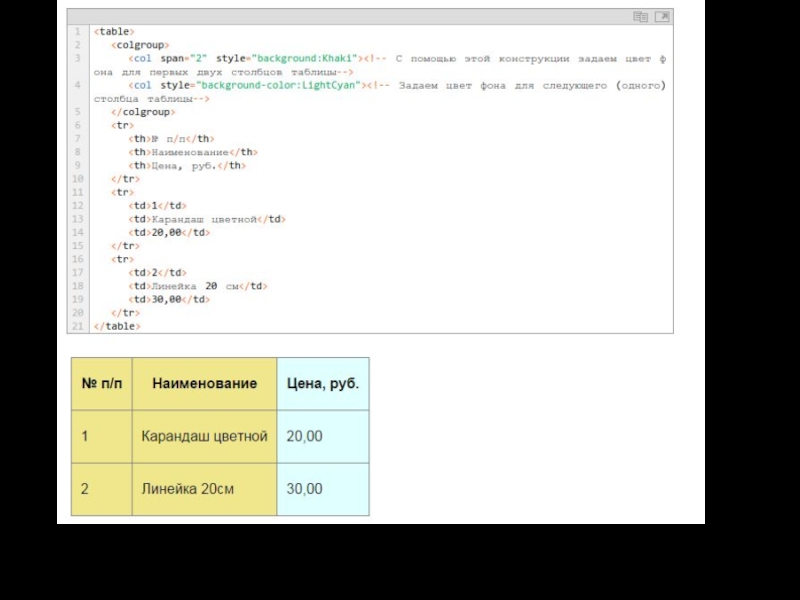Screen dimensions: 800x600
Task: Click the closing </colgroup> tag in the code
Action: [143, 112]
